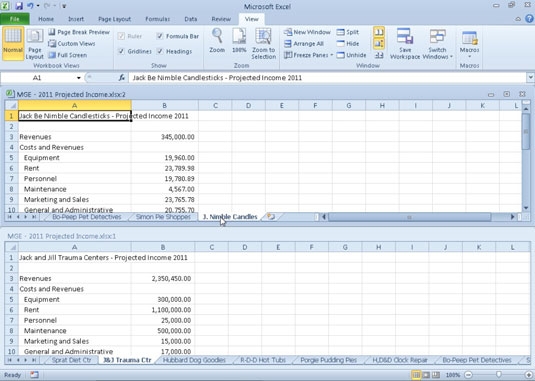
Task: Open the Name Box dropdown arrow
Action: [x=78, y=78]
